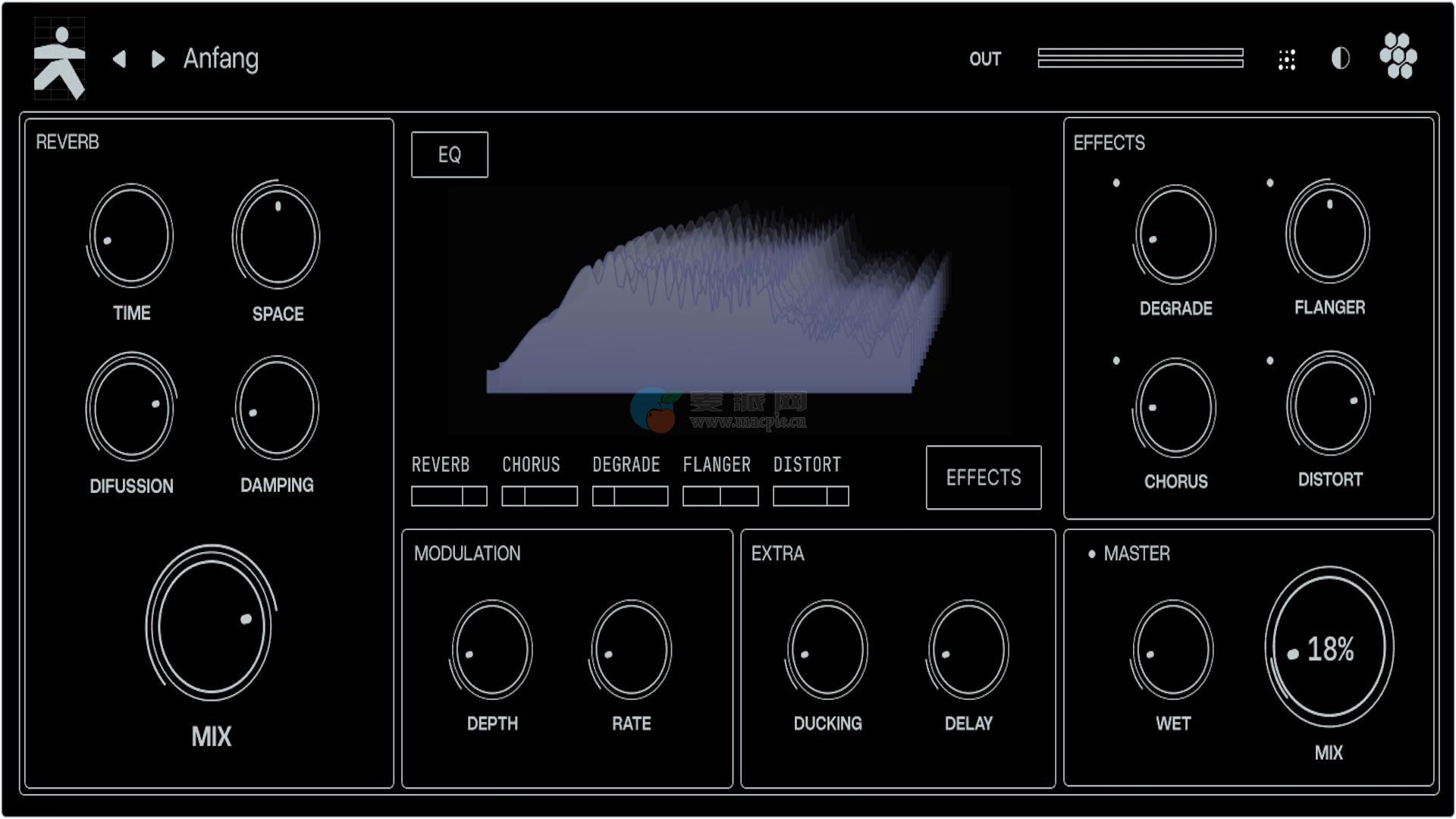
Task: Click the OUT level meter
Action: click(x=1141, y=58)
